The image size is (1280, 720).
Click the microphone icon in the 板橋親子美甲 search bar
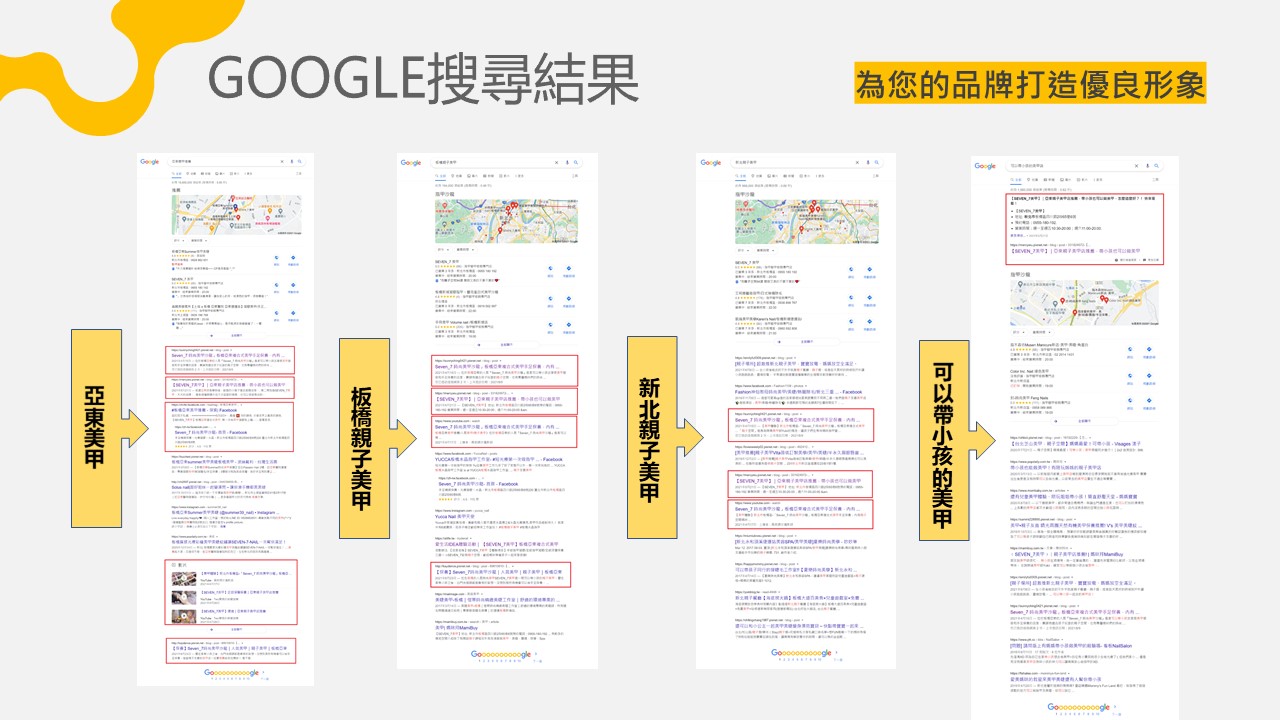point(567,162)
